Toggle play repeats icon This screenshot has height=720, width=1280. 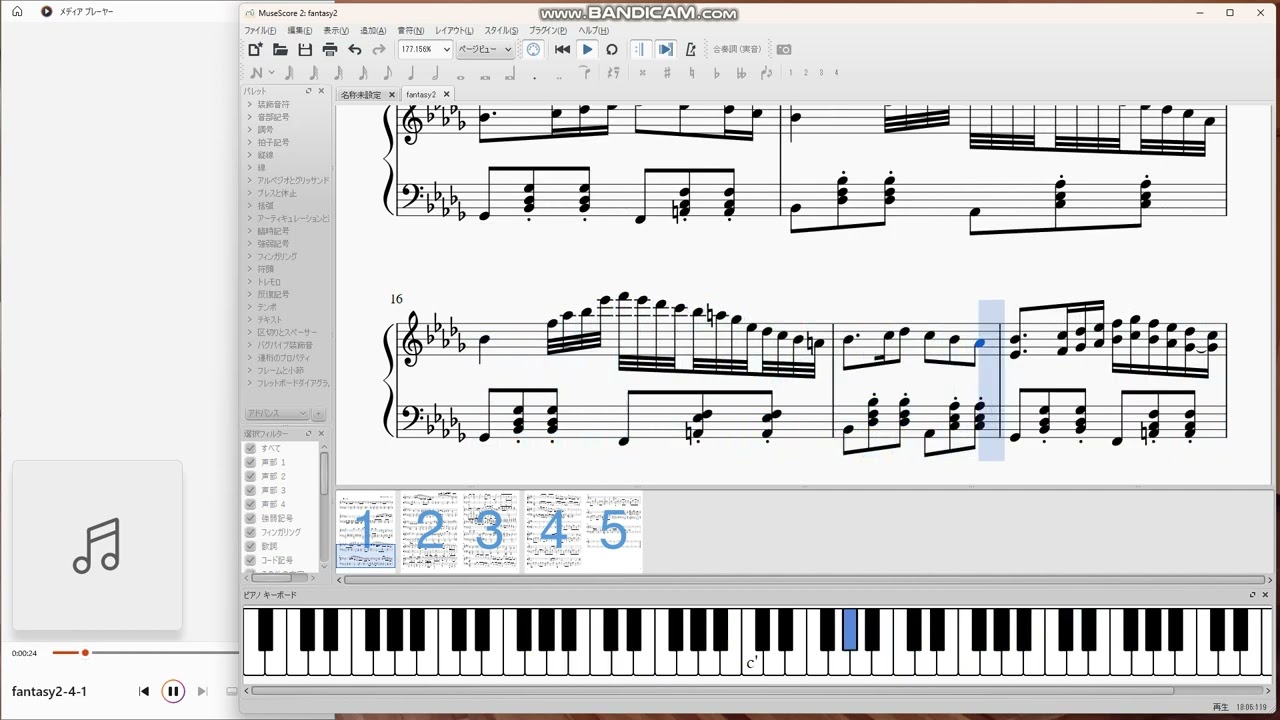click(641, 49)
